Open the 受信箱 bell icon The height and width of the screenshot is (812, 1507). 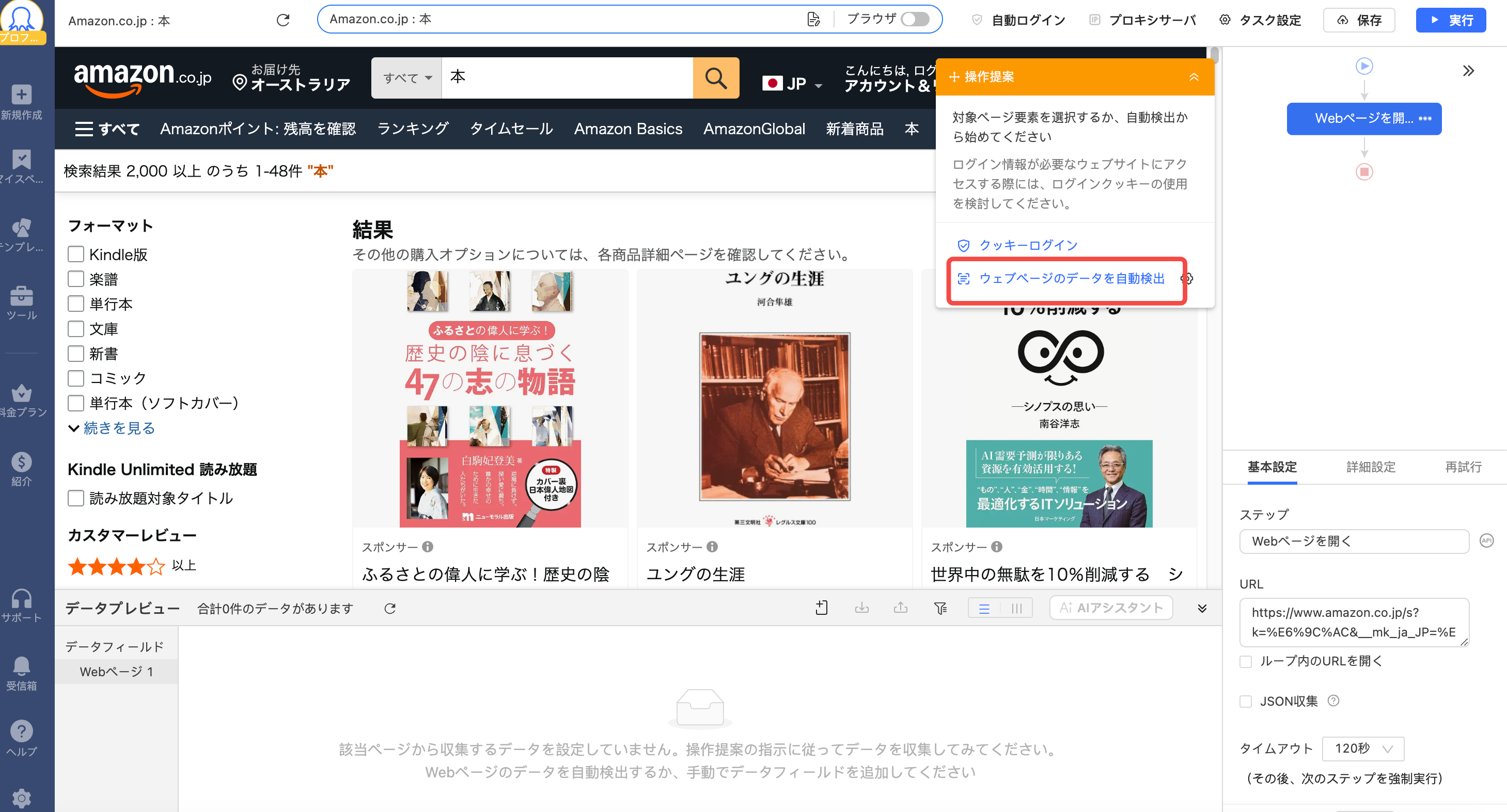[22, 666]
